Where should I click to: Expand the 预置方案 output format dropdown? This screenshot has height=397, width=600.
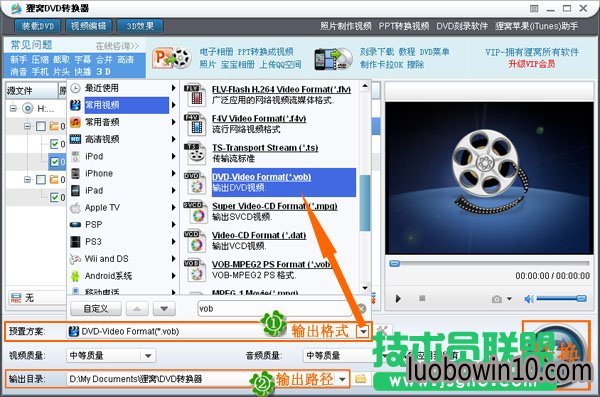(x=362, y=331)
